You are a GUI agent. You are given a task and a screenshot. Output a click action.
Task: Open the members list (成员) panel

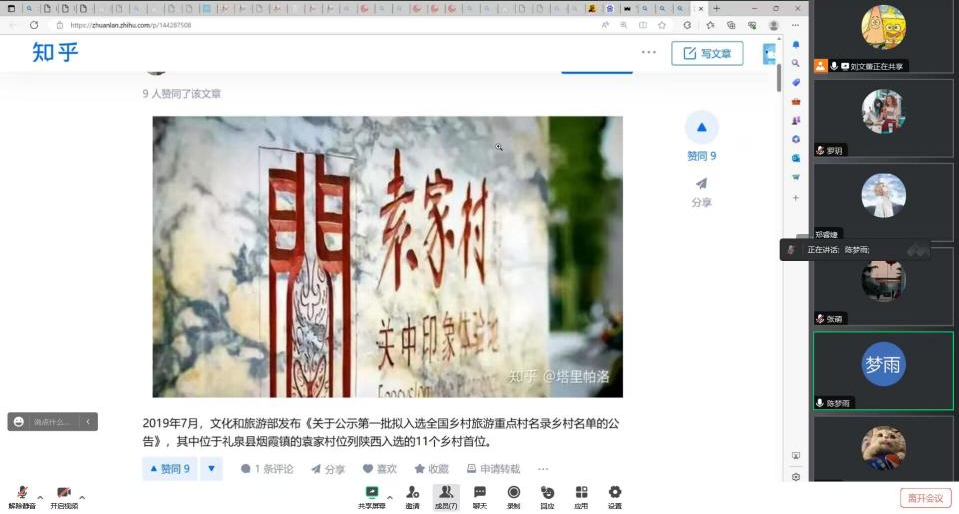point(446,495)
